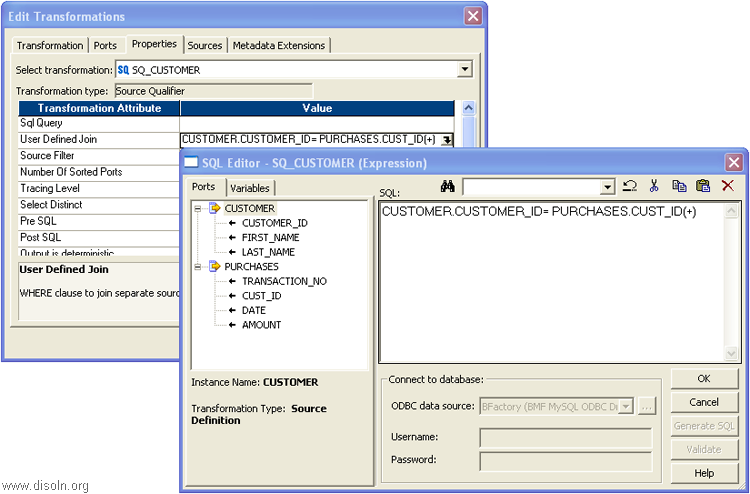The image size is (750, 494).
Task: Click the Sql Query attribute row
Action: [99, 123]
